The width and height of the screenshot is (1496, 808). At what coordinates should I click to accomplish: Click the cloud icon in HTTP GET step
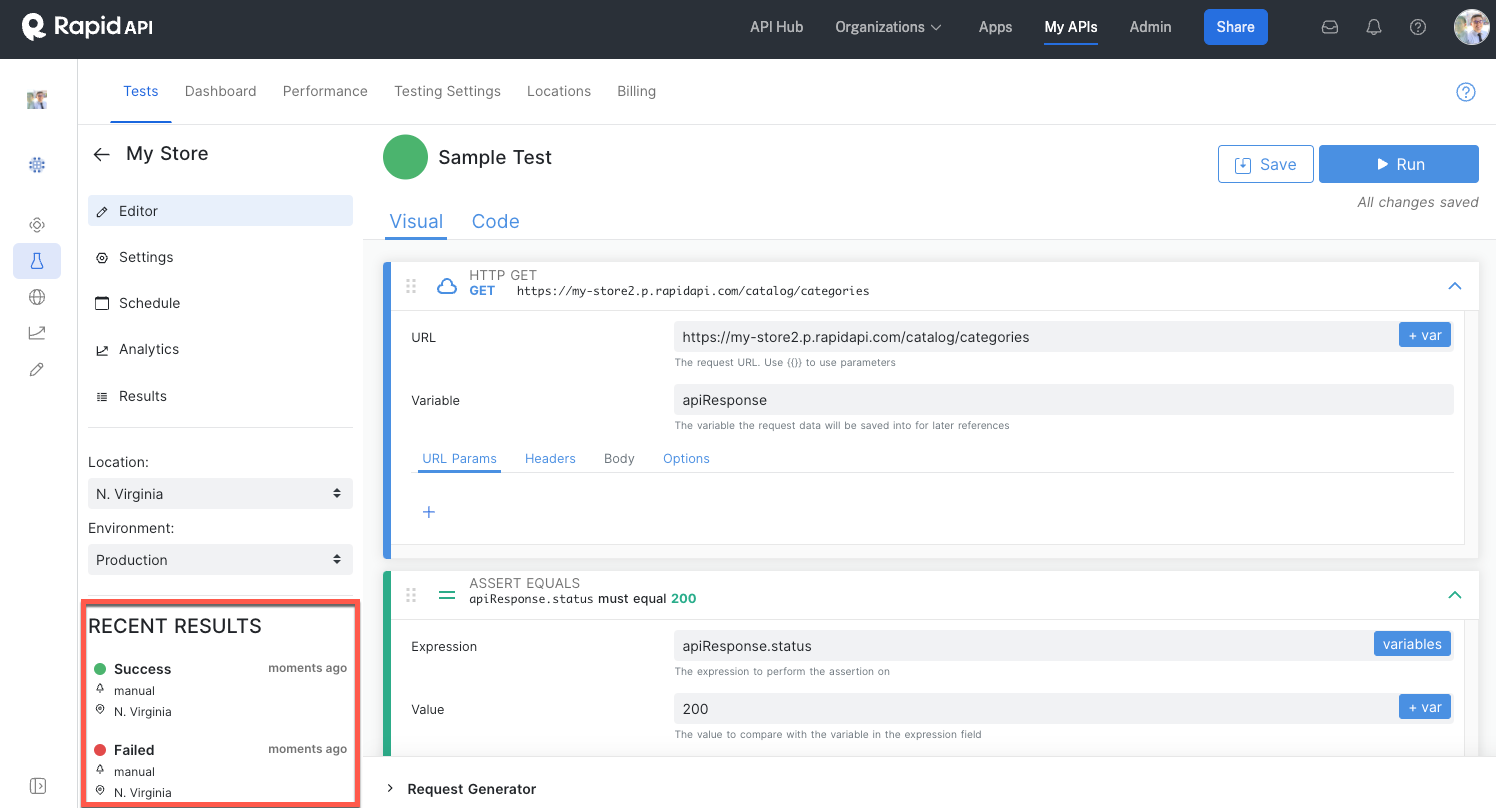pos(447,286)
